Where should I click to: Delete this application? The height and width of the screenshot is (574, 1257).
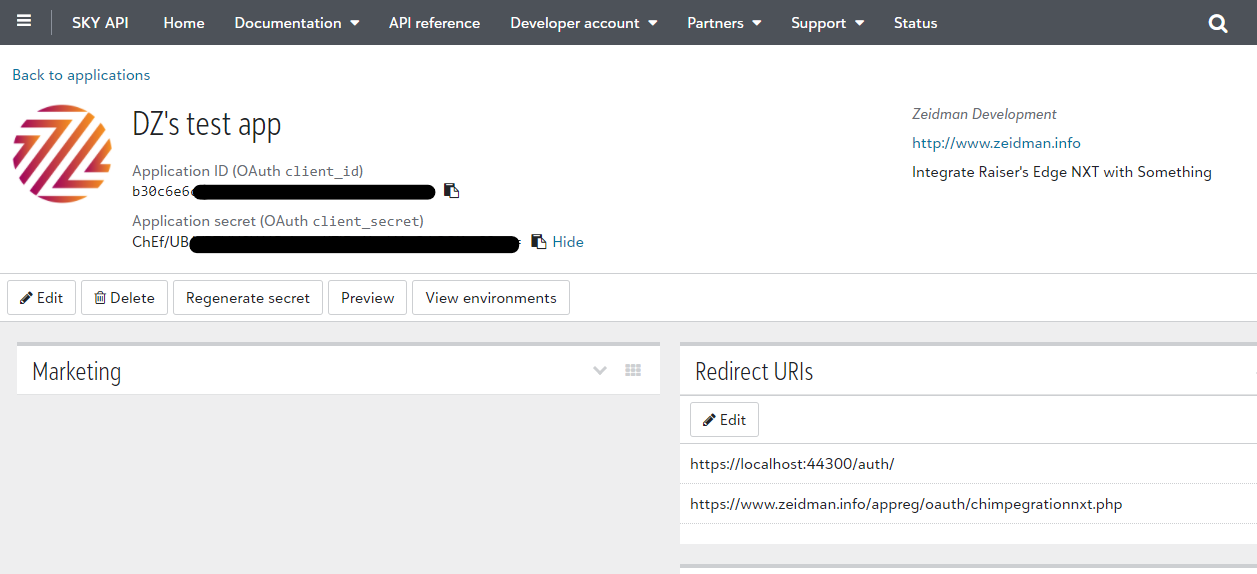[124, 298]
